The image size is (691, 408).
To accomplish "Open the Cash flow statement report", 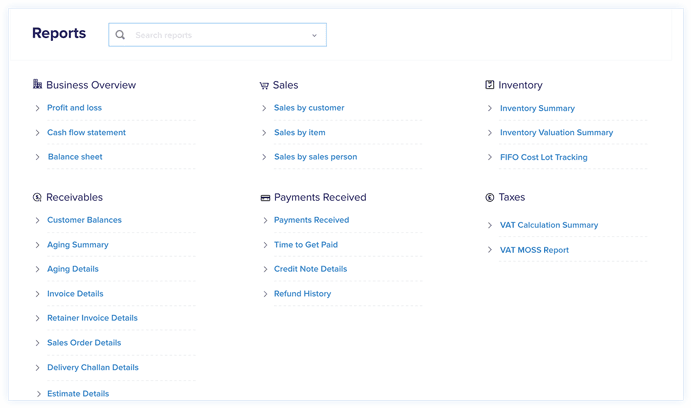I will (x=86, y=133).
